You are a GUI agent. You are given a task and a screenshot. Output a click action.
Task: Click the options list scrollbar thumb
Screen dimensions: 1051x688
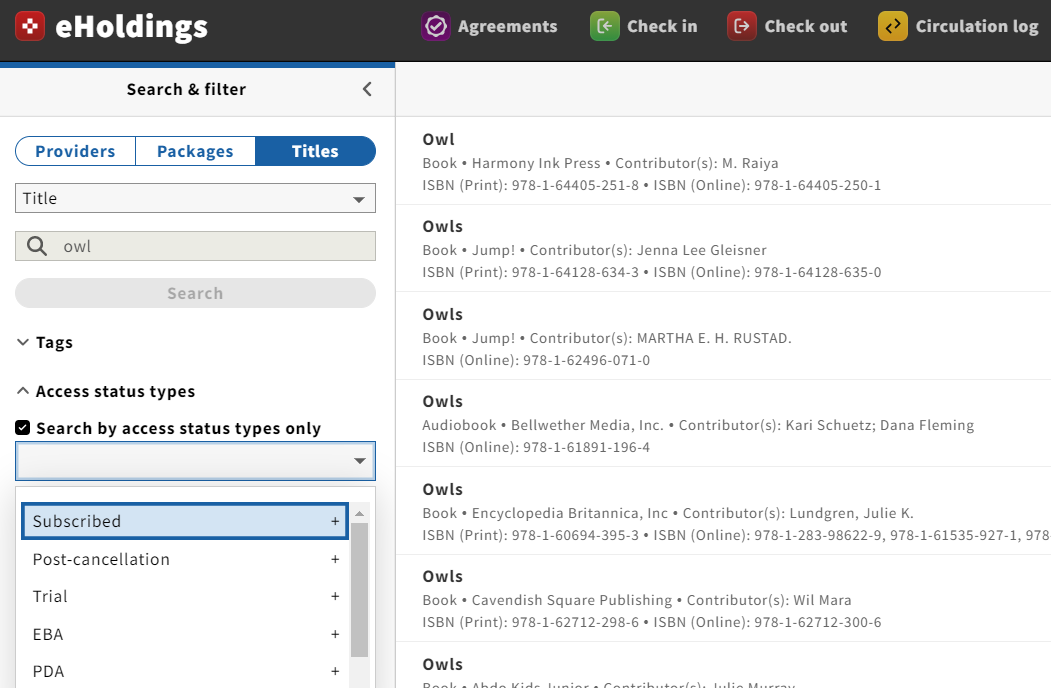point(359,589)
